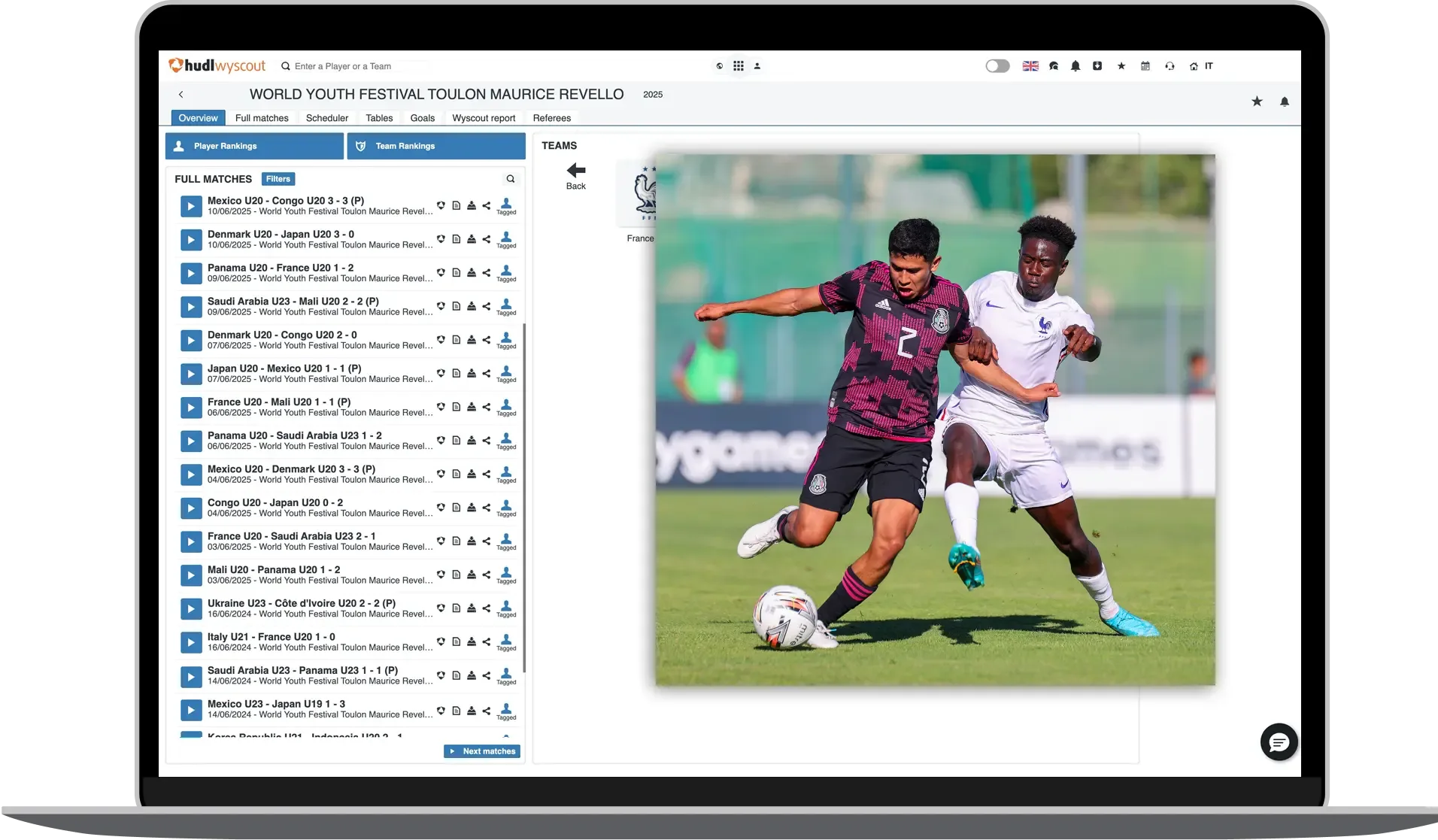
Task: Open the 2025 season selector
Action: tap(653, 95)
